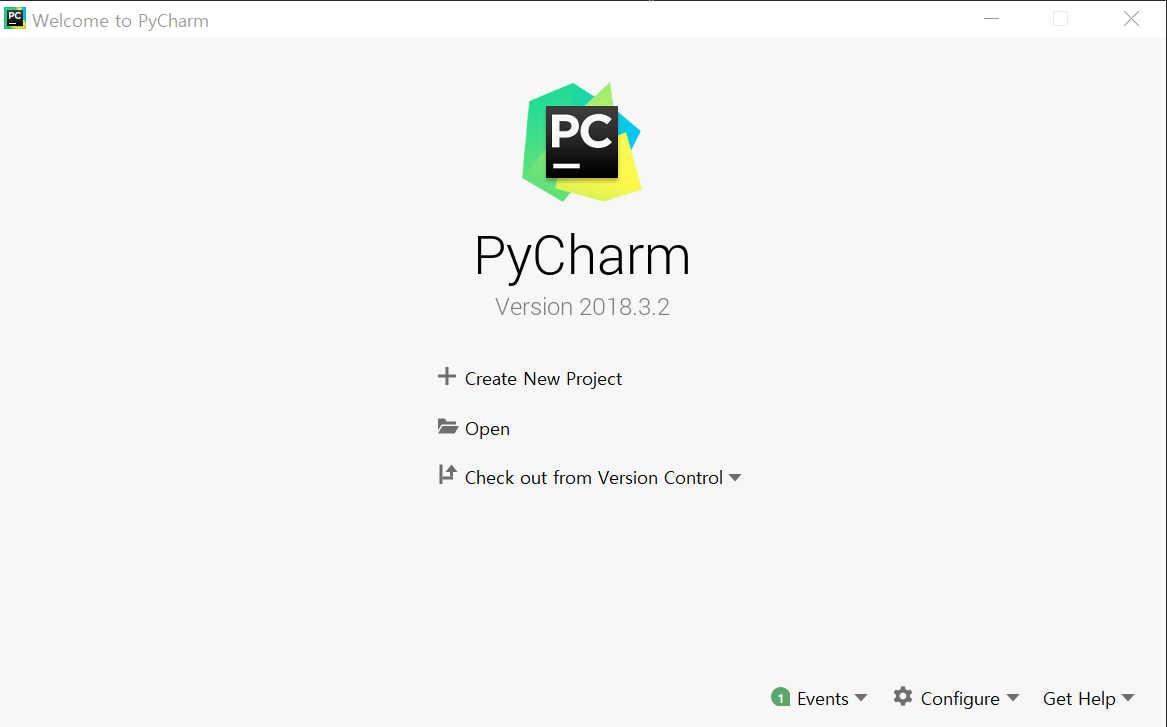Click the green Events notification badge
The image size is (1167, 727).
tap(781, 697)
